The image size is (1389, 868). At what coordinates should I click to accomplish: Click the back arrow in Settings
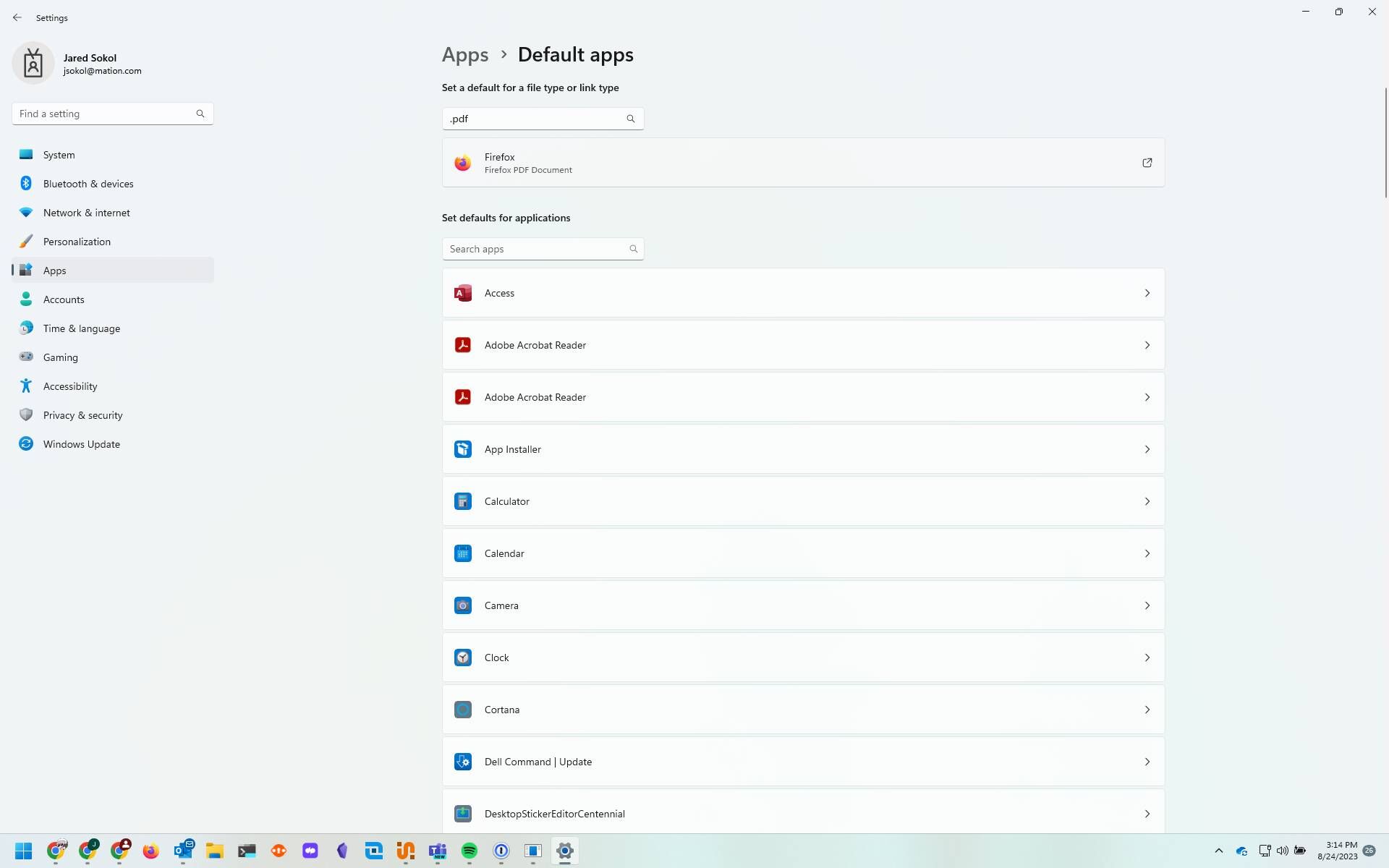point(17,17)
